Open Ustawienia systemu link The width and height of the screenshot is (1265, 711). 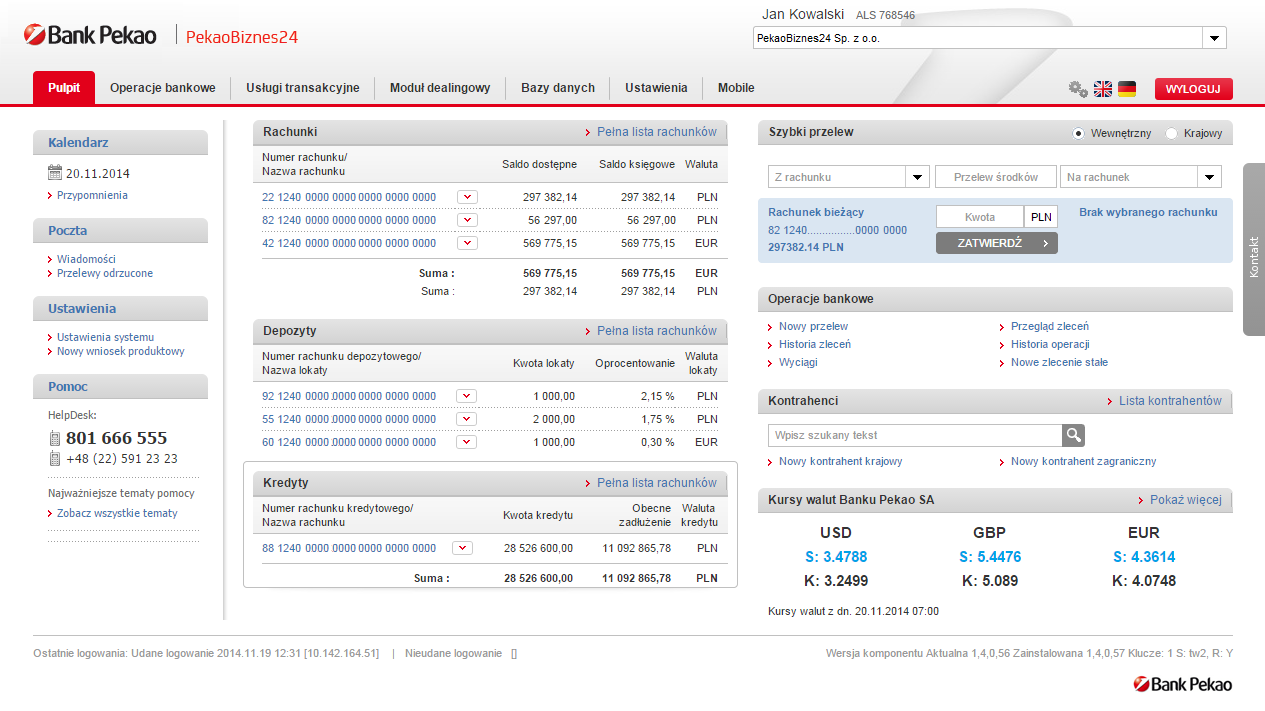tap(106, 337)
